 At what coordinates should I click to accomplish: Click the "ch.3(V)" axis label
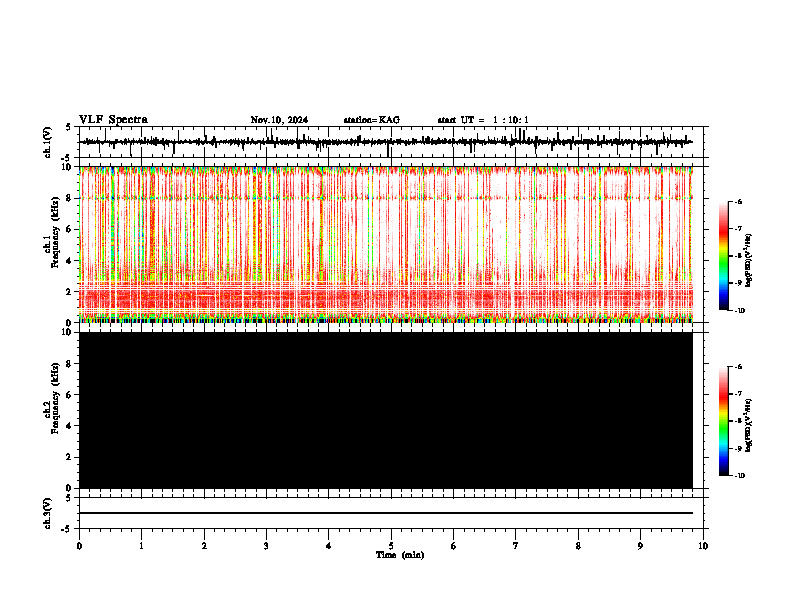pyautogui.click(x=48, y=513)
